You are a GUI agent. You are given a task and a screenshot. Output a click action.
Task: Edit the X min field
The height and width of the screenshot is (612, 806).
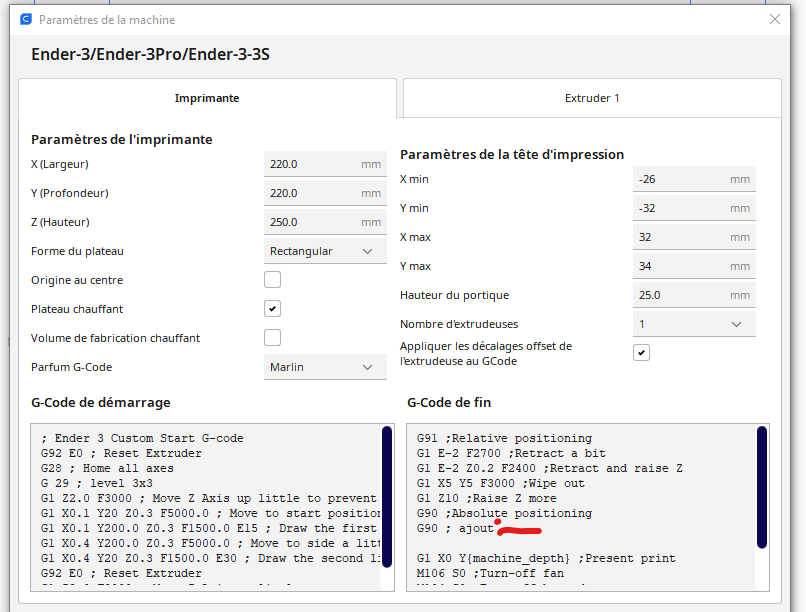click(694, 179)
